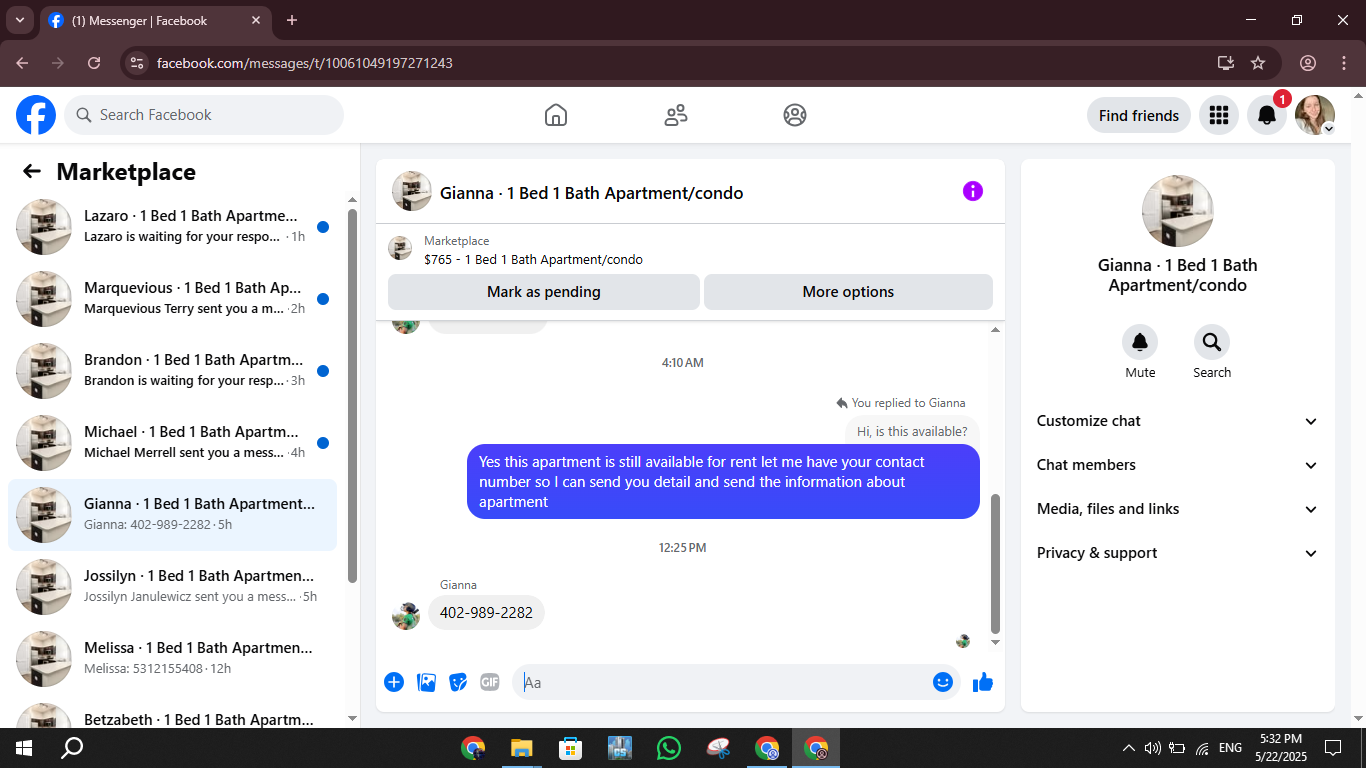Open the Windows notification center
This screenshot has width=1366, height=768.
click(x=1333, y=748)
